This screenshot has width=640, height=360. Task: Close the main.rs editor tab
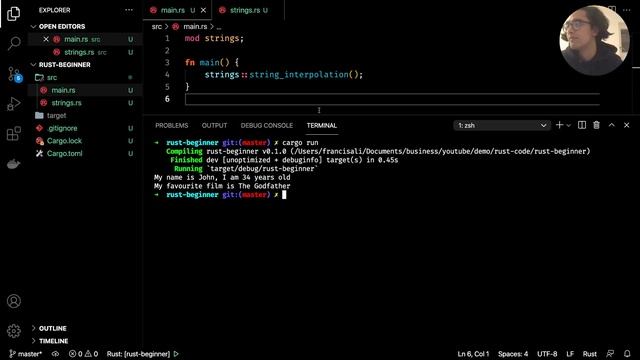(203, 10)
